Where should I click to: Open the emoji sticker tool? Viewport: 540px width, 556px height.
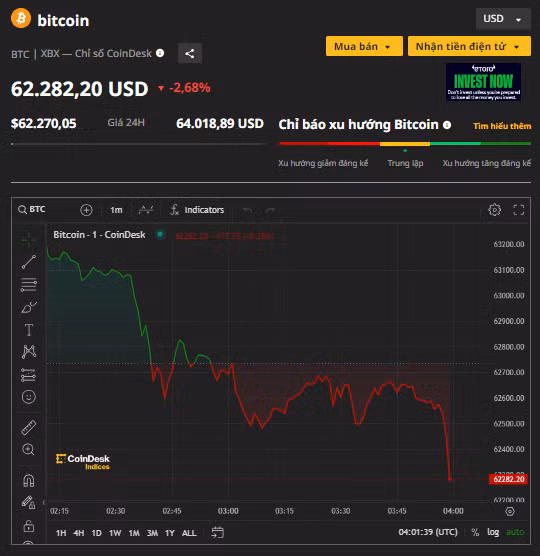pyautogui.click(x=29, y=397)
